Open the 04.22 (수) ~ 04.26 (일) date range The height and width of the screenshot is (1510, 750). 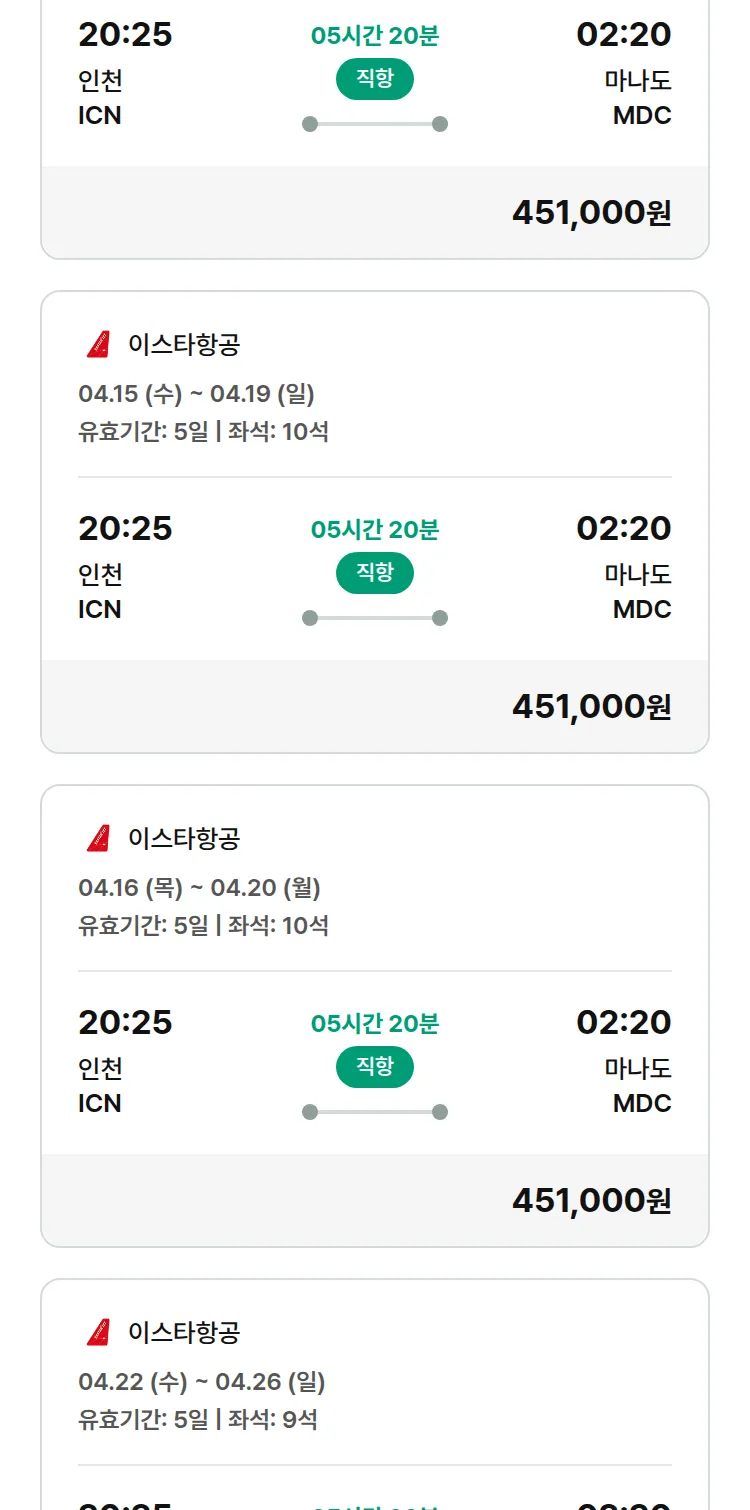point(201,1382)
